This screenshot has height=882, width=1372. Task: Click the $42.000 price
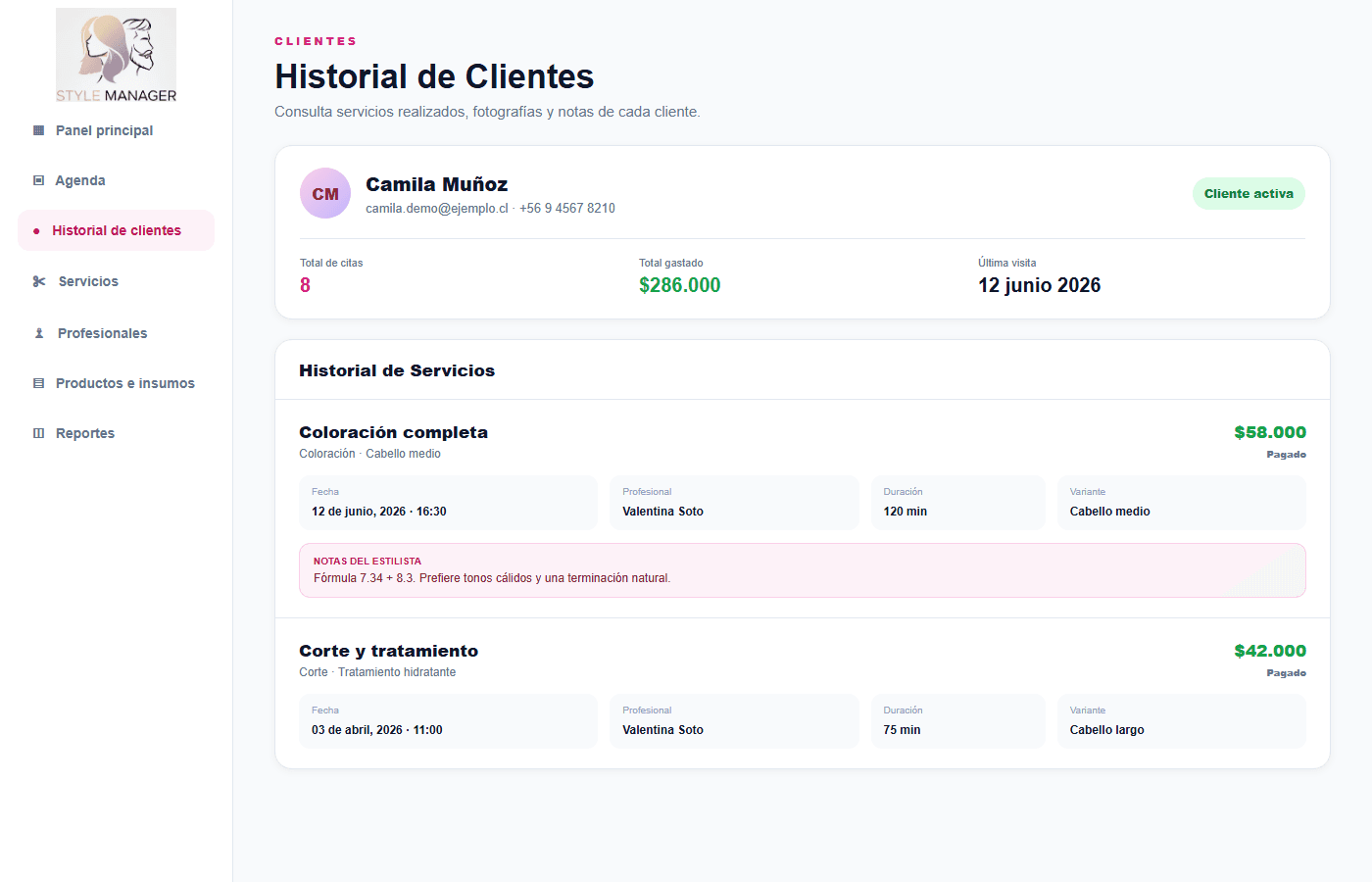point(1270,651)
